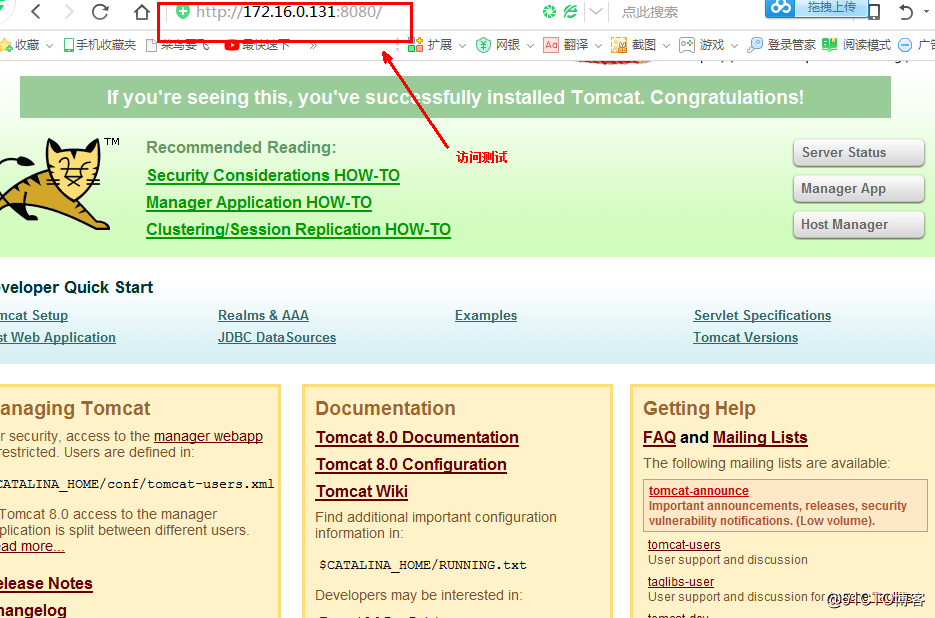The width and height of the screenshot is (935, 618).
Task: Click the Read more... link
Action: point(32,546)
